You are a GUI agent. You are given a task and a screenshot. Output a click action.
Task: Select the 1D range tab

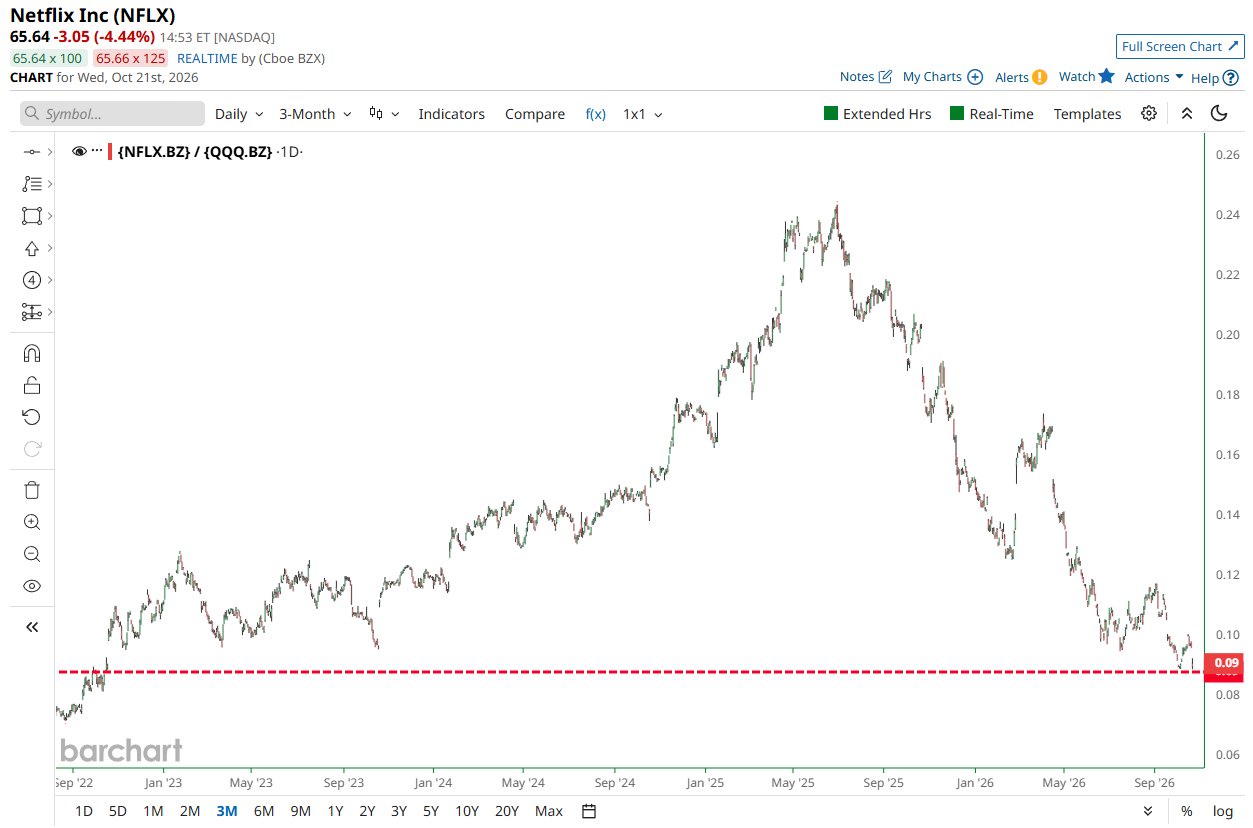pyautogui.click(x=86, y=811)
